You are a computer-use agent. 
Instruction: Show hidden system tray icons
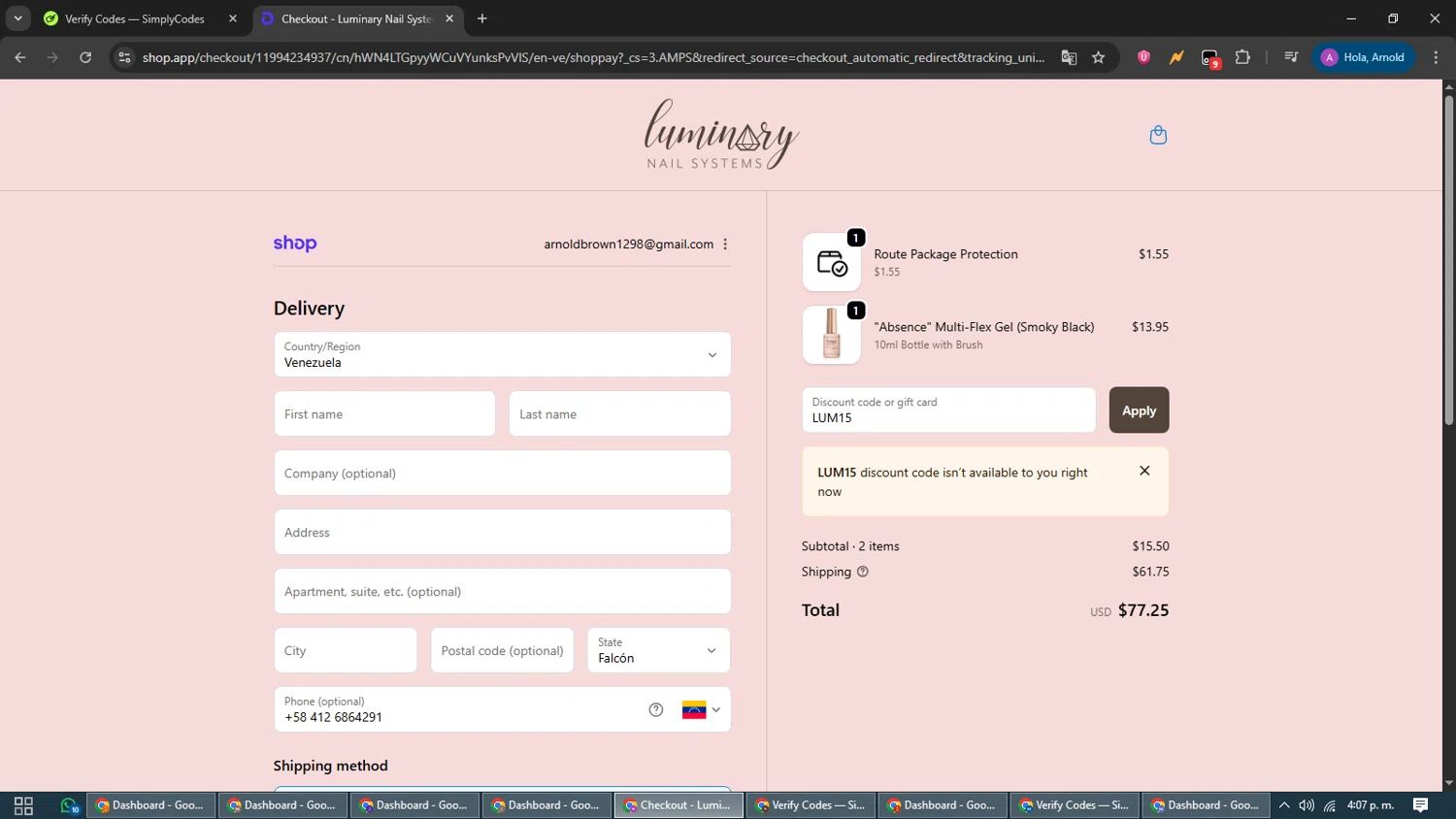pyautogui.click(x=1283, y=805)
